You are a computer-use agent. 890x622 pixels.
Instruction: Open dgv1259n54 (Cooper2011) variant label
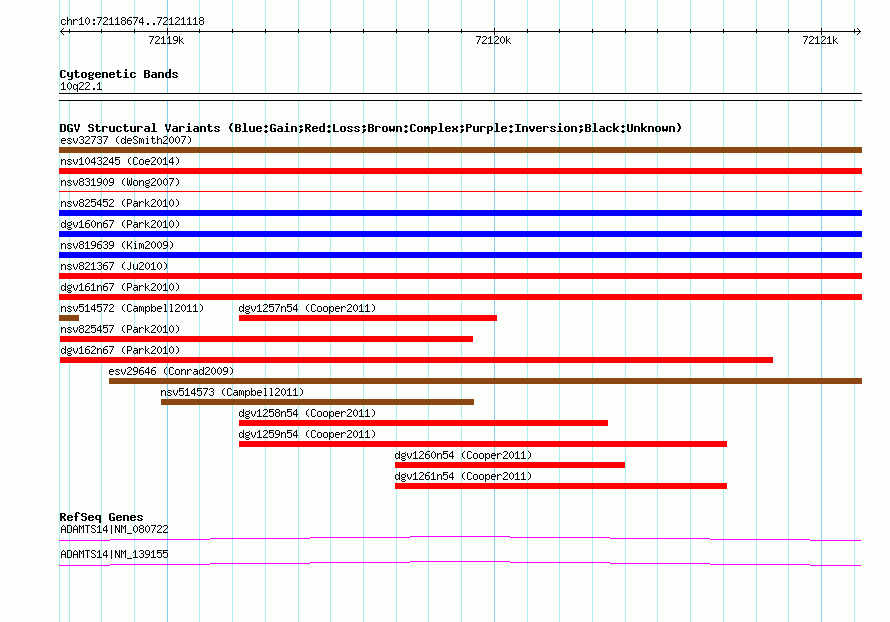tap(307, 434)
